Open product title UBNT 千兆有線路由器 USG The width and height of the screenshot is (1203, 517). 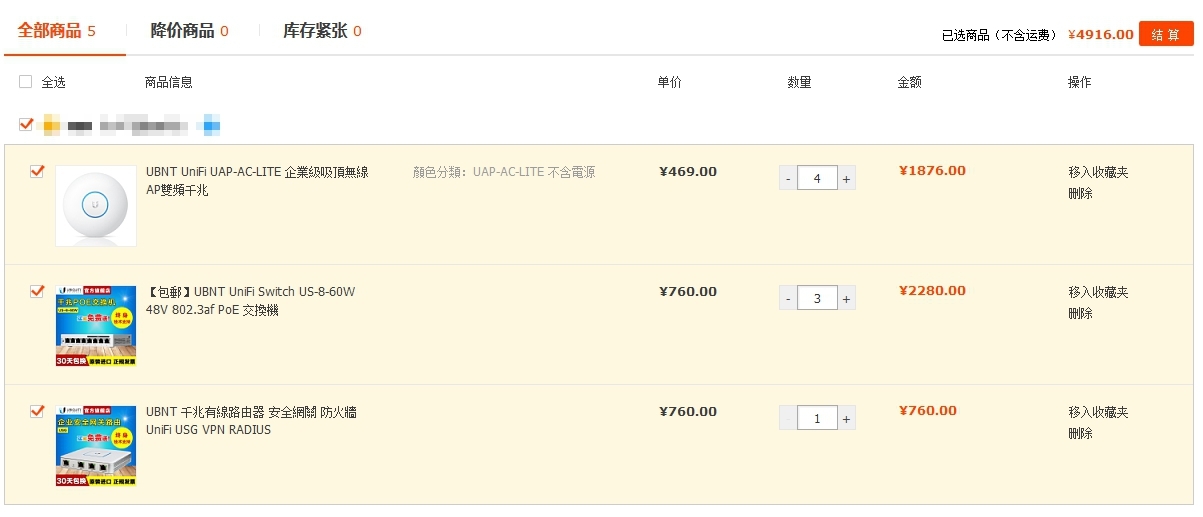coord(251,421)
